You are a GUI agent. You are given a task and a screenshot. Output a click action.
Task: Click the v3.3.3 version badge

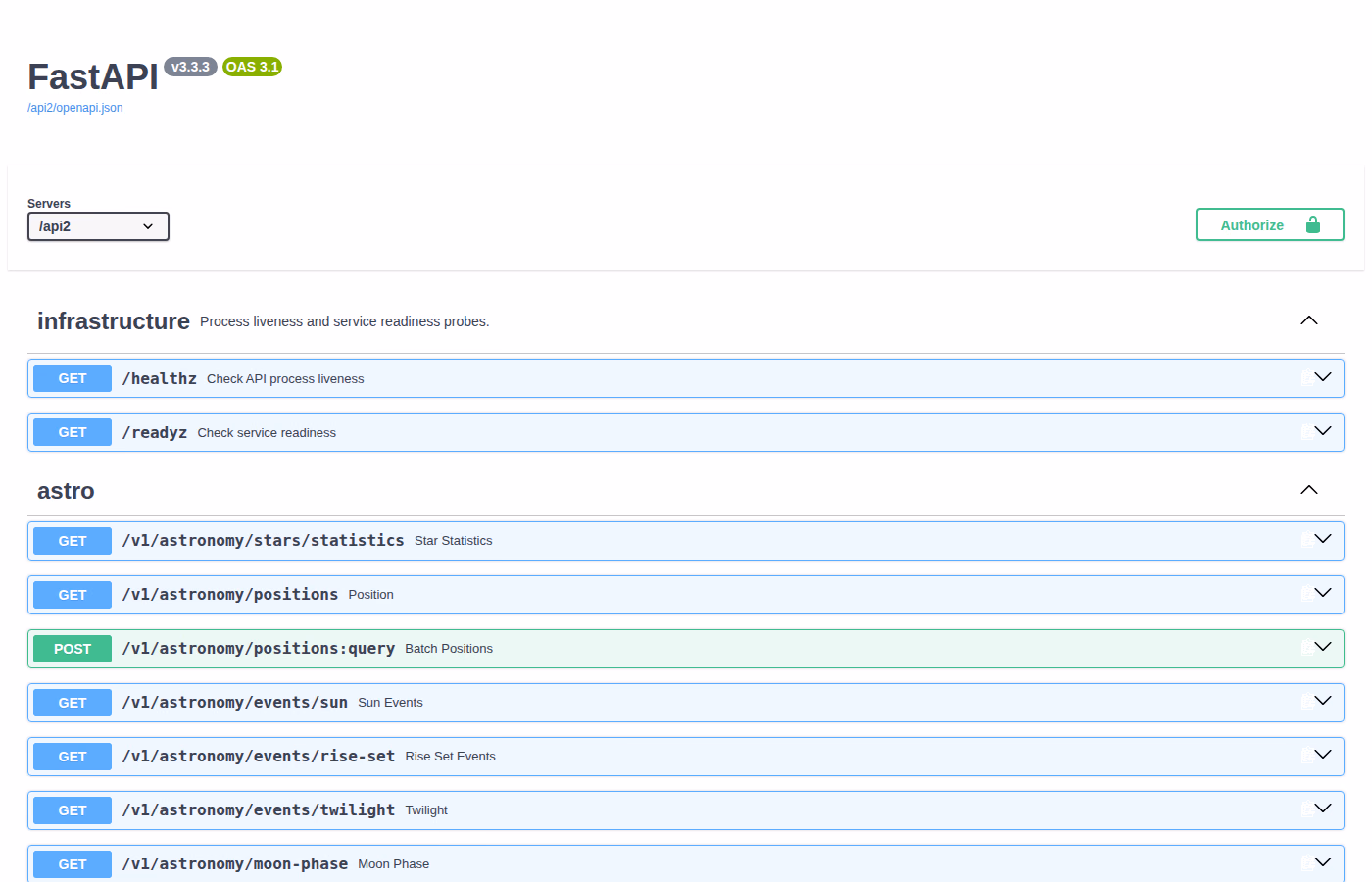(x=190, y=67)
